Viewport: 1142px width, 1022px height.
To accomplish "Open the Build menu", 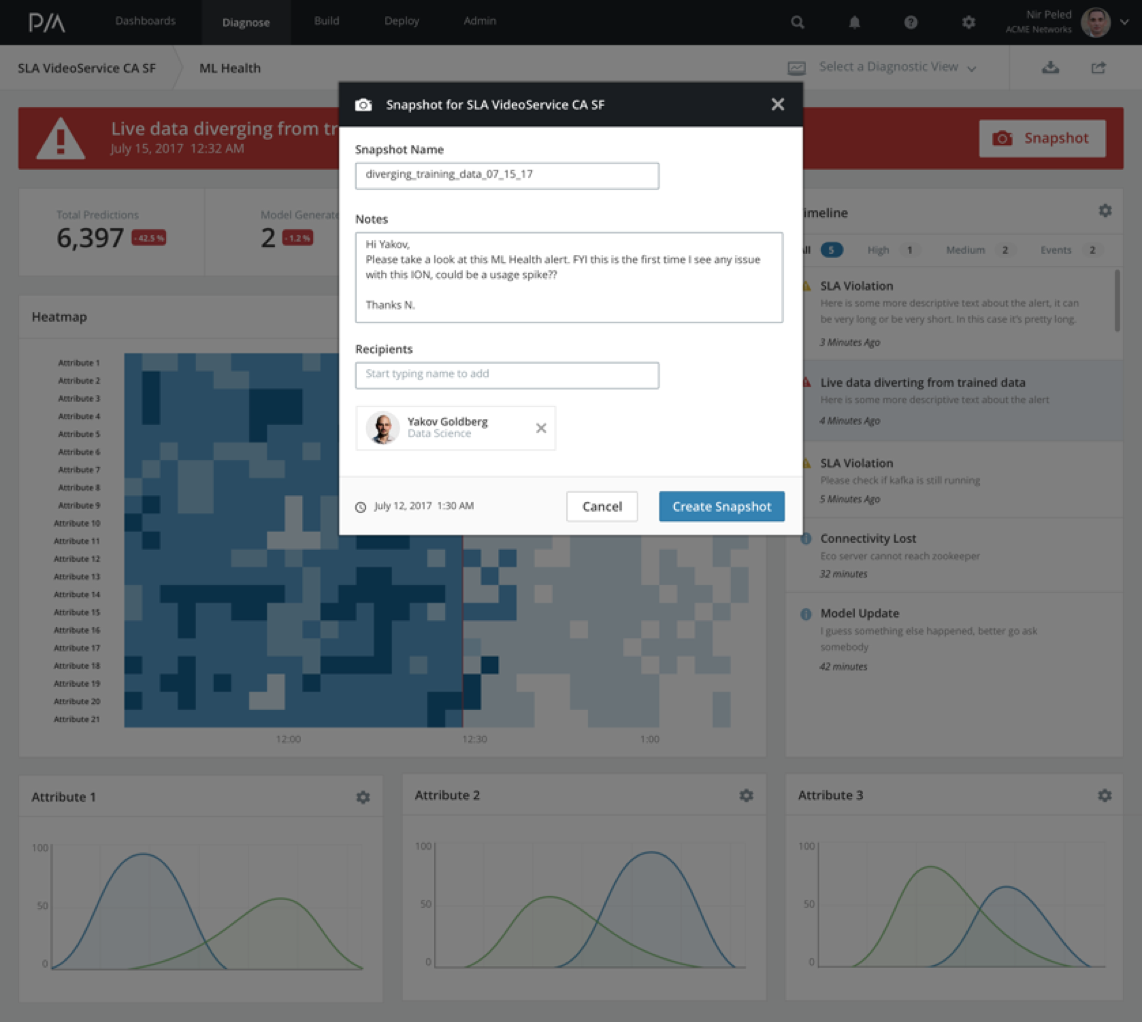I will tap(326, 20).
